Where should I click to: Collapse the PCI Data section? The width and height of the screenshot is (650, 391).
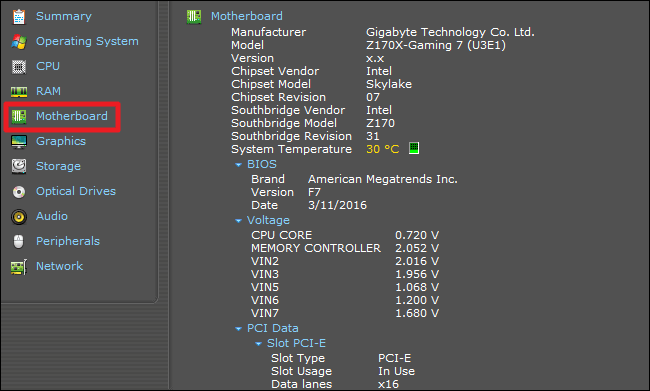pyautogui.click(x=238, y=329)
